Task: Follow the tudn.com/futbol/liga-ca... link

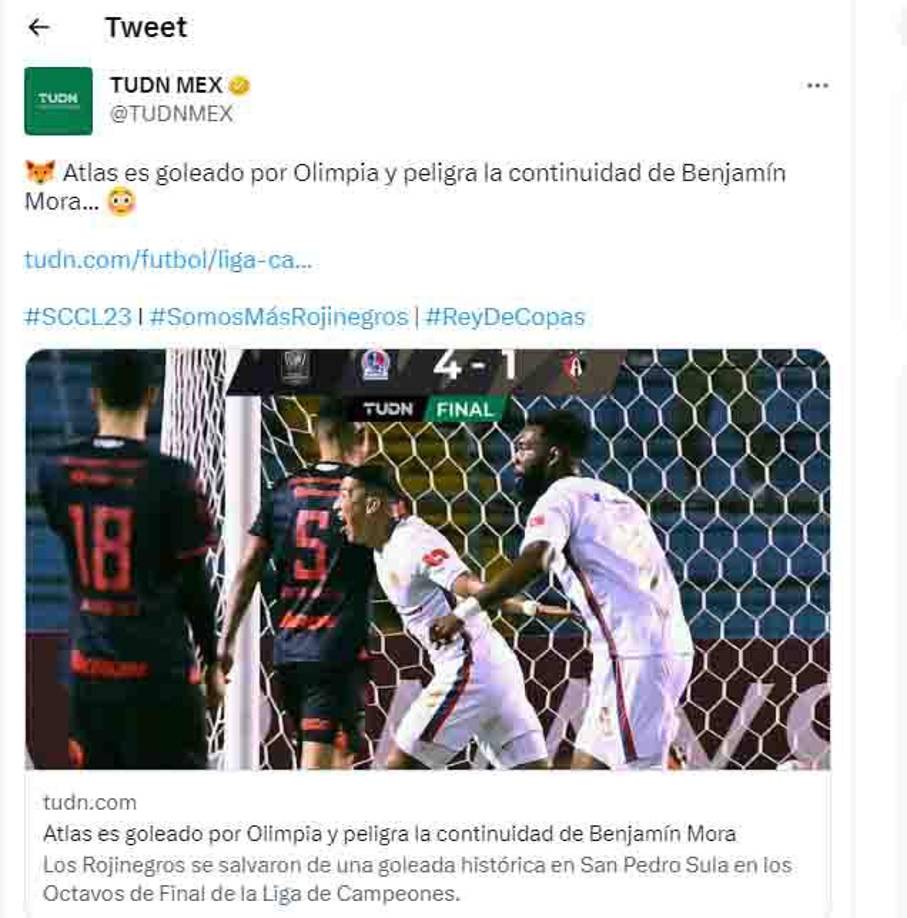Action: [x=168, y=259]
